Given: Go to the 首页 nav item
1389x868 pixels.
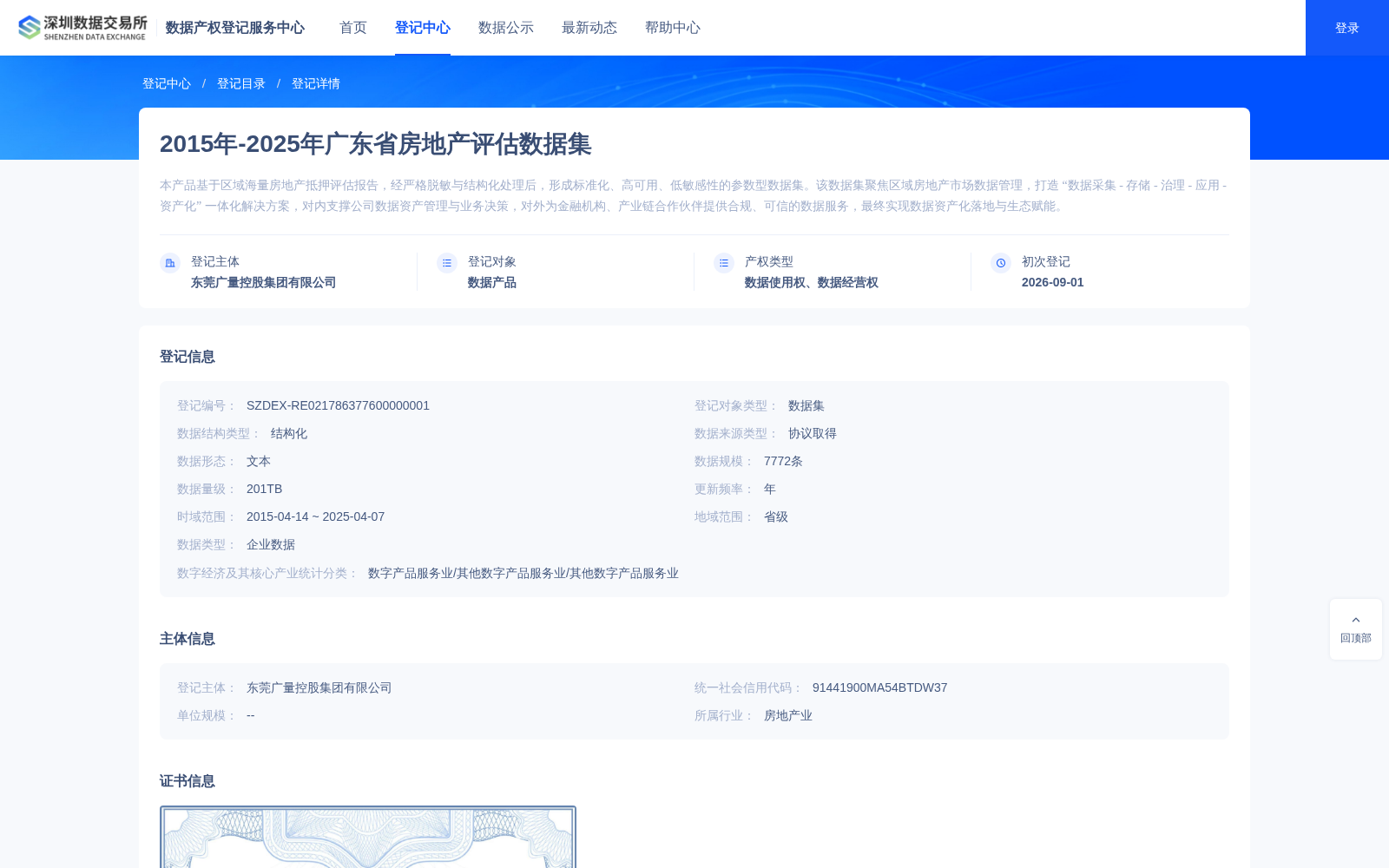Looking at the screenshot, I should pyautogui.click(x=353, y=28).
